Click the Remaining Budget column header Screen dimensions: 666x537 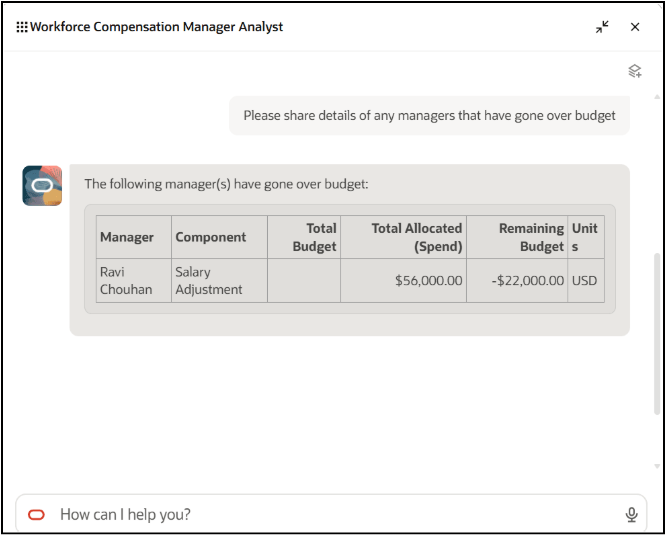tap(517, 237)
